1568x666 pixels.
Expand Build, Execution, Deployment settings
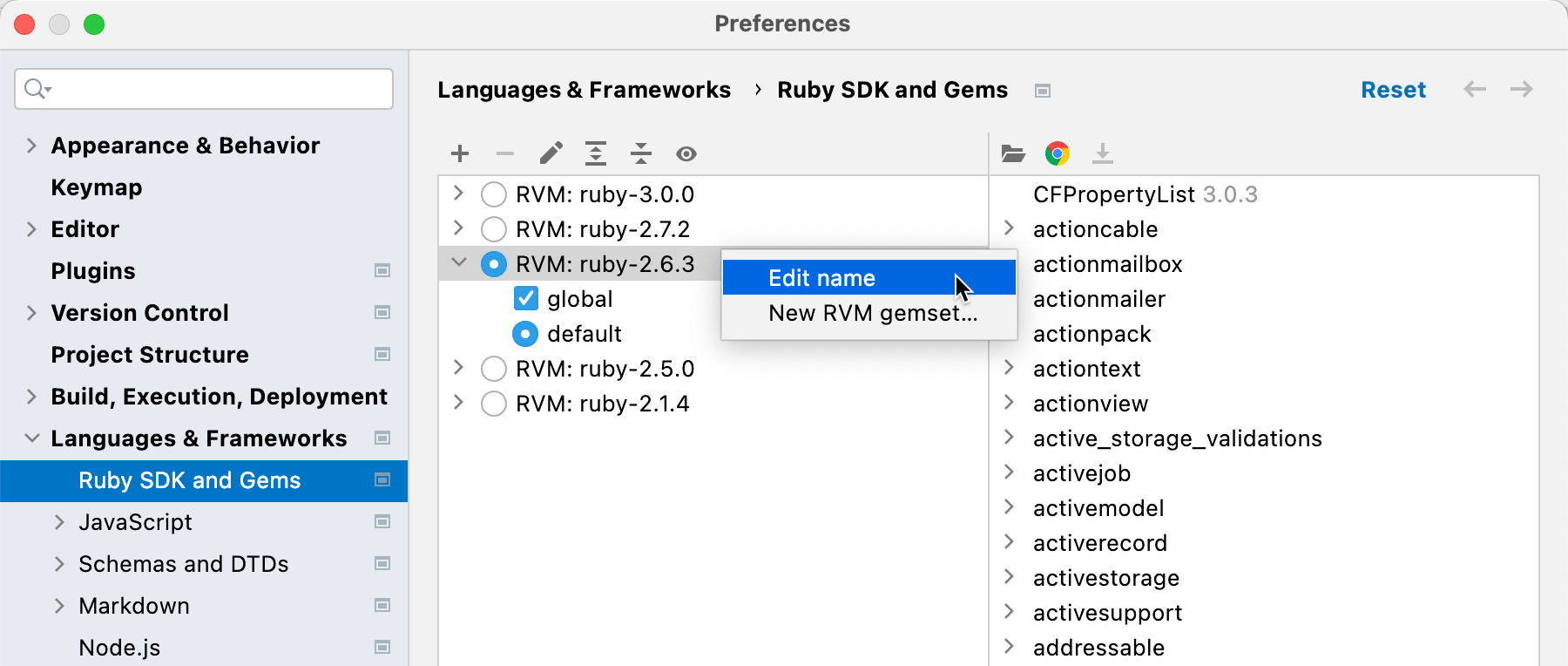pos(31,397)
